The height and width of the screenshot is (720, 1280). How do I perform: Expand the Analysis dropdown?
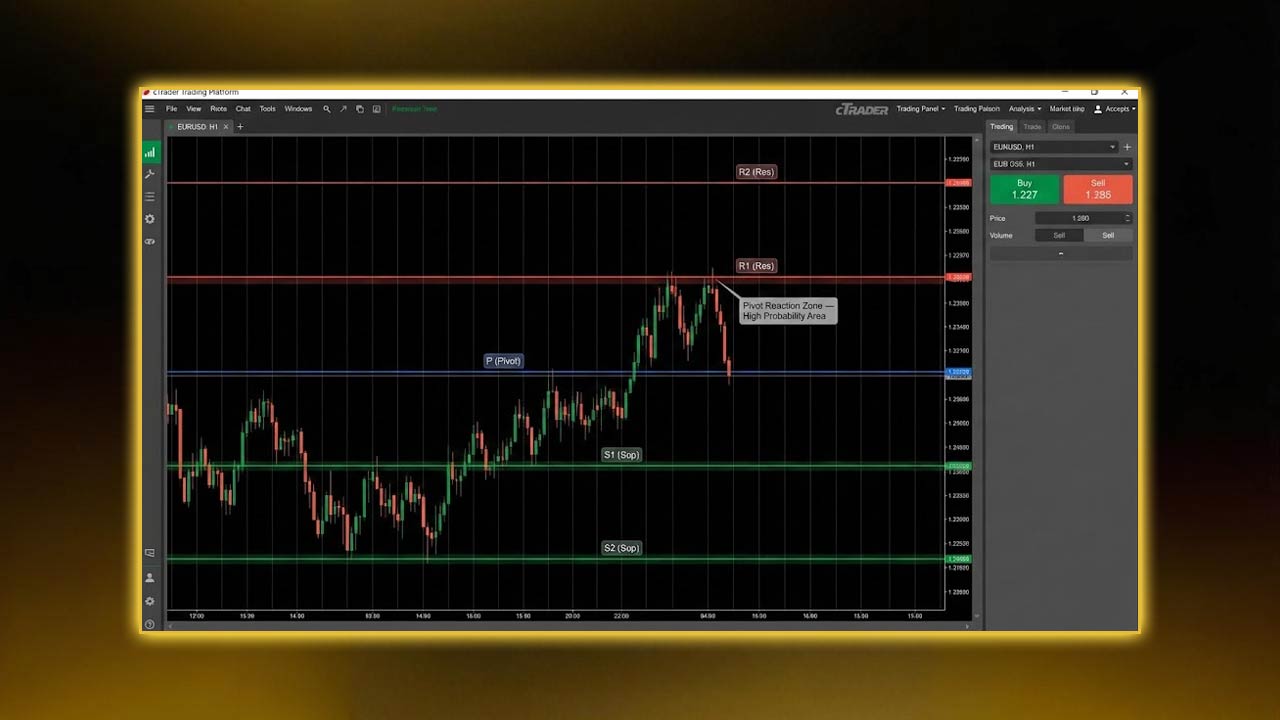click(x=1025, y=109)
